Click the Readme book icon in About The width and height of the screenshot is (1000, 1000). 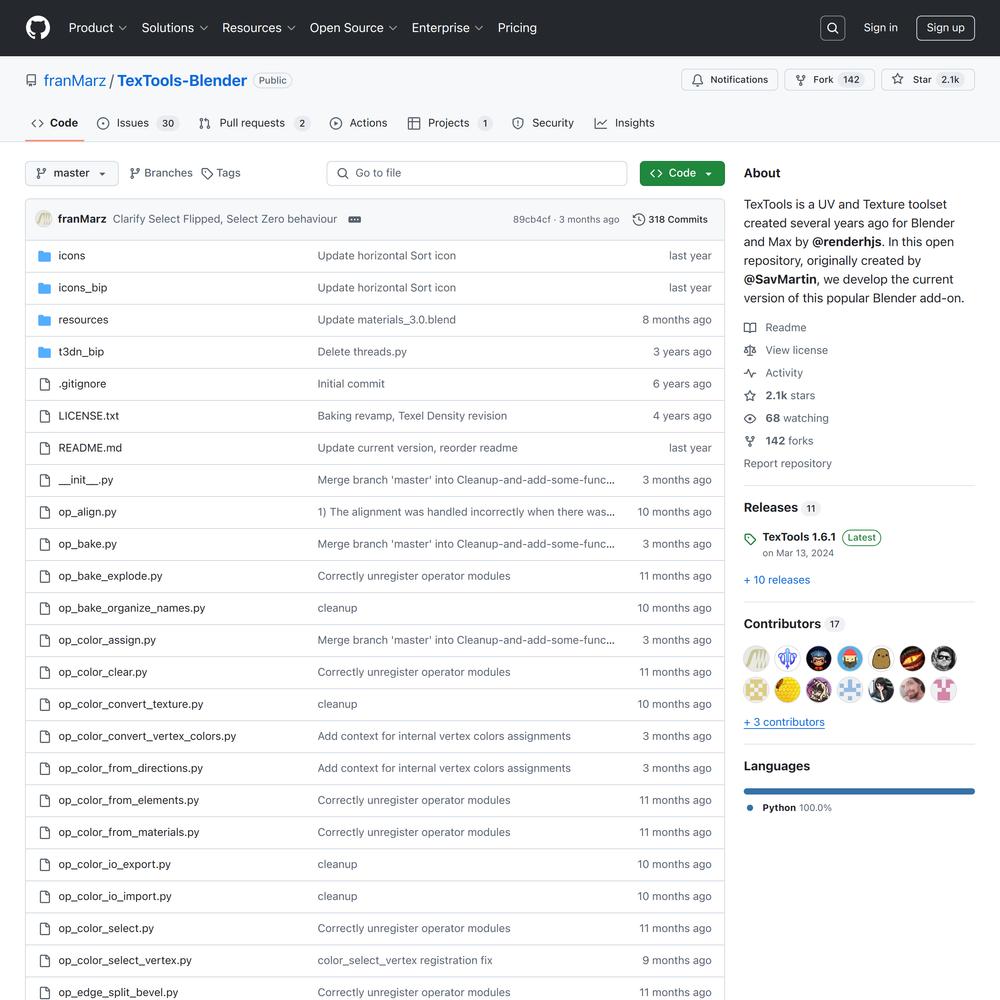750,328
